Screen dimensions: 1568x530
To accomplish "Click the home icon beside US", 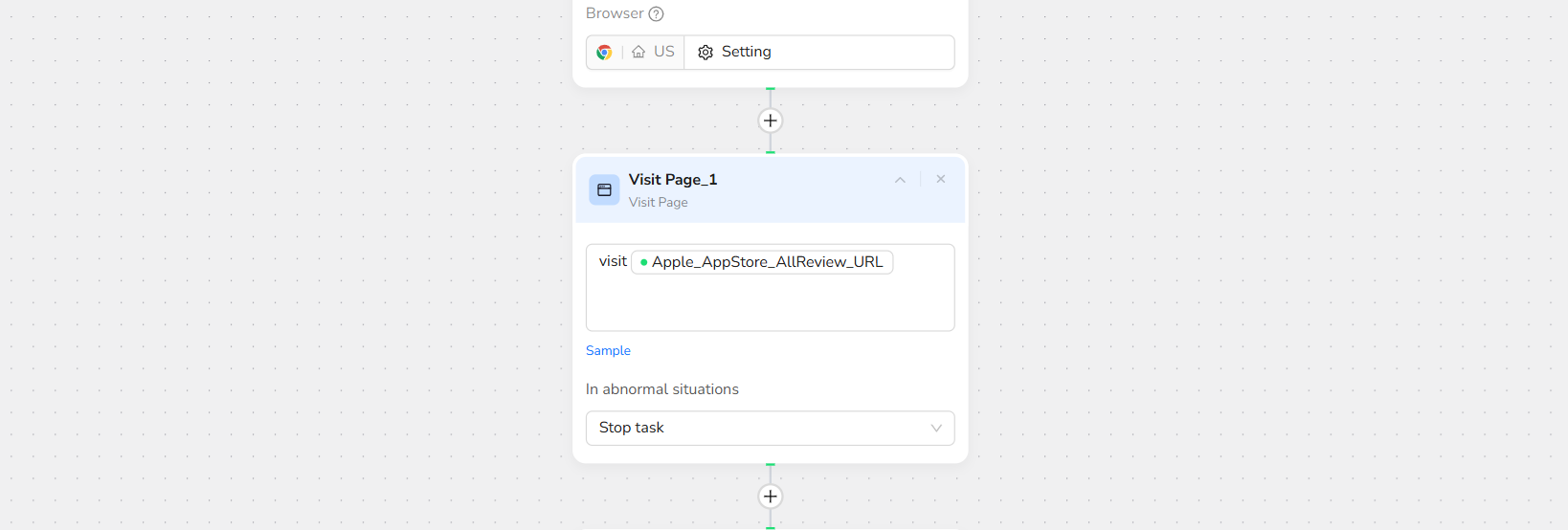I will tap(638, 53).
